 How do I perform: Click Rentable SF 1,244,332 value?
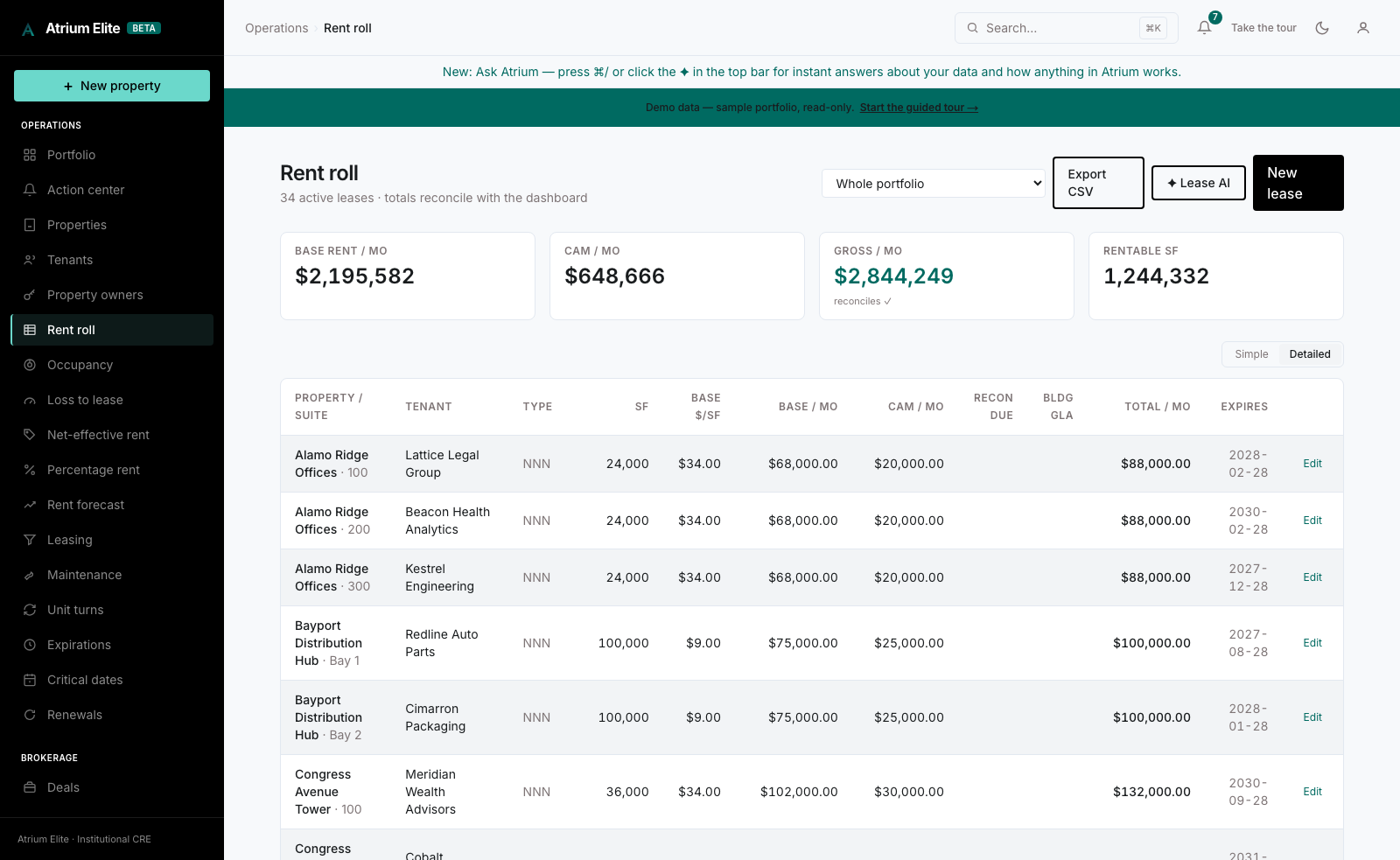(1156, 276)
